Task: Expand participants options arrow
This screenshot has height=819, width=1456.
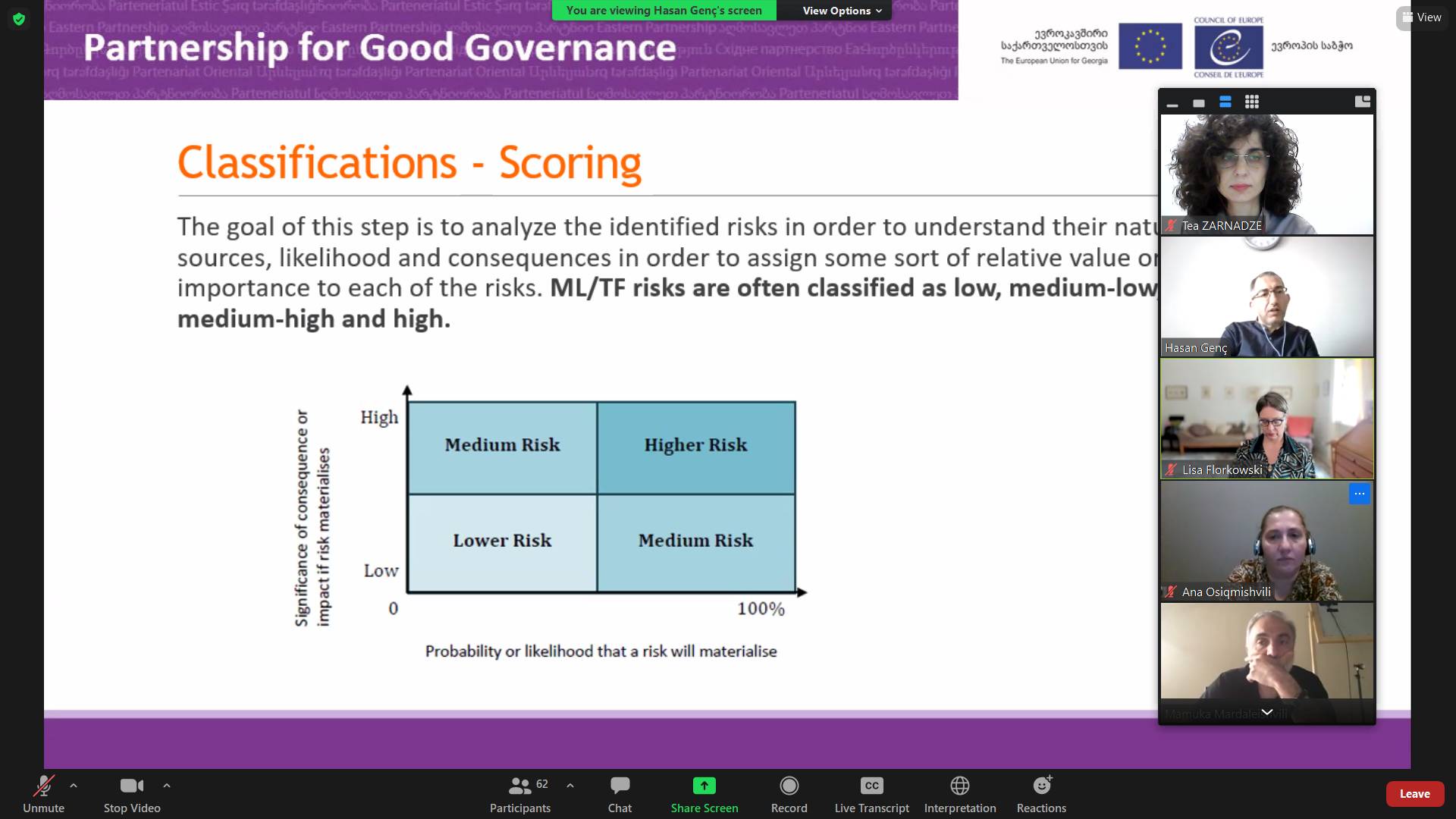Action: coord(570,786)
